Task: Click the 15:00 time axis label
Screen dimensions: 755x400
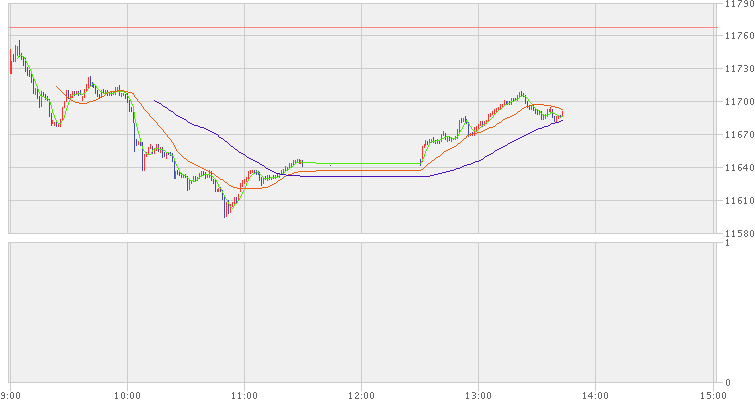Action: pyautogui.click(x=712, y=392)
